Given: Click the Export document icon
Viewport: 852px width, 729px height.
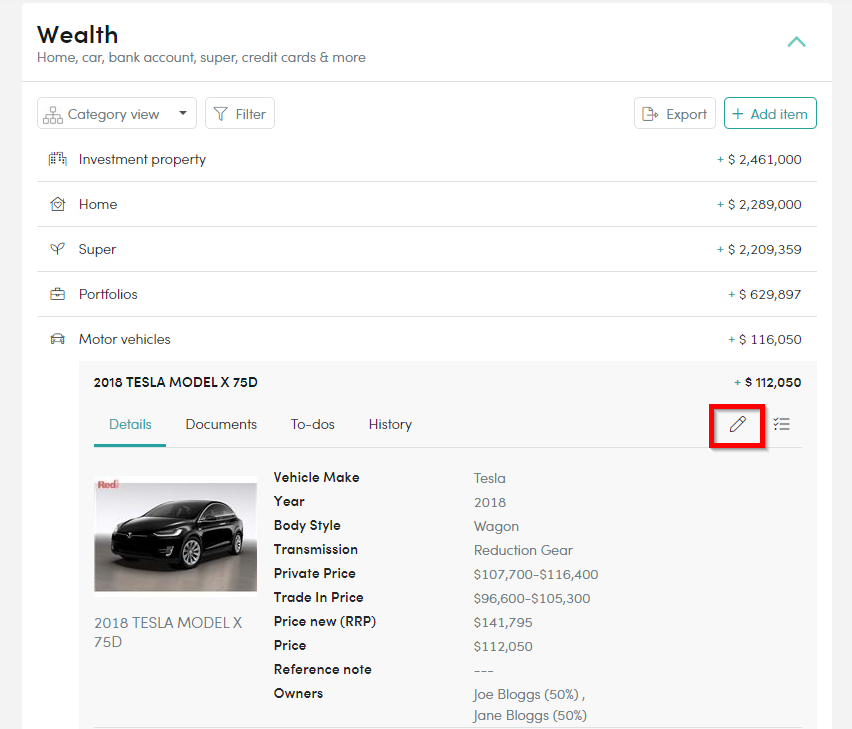Looking at the screenshot, I should (x=650, y=114).
